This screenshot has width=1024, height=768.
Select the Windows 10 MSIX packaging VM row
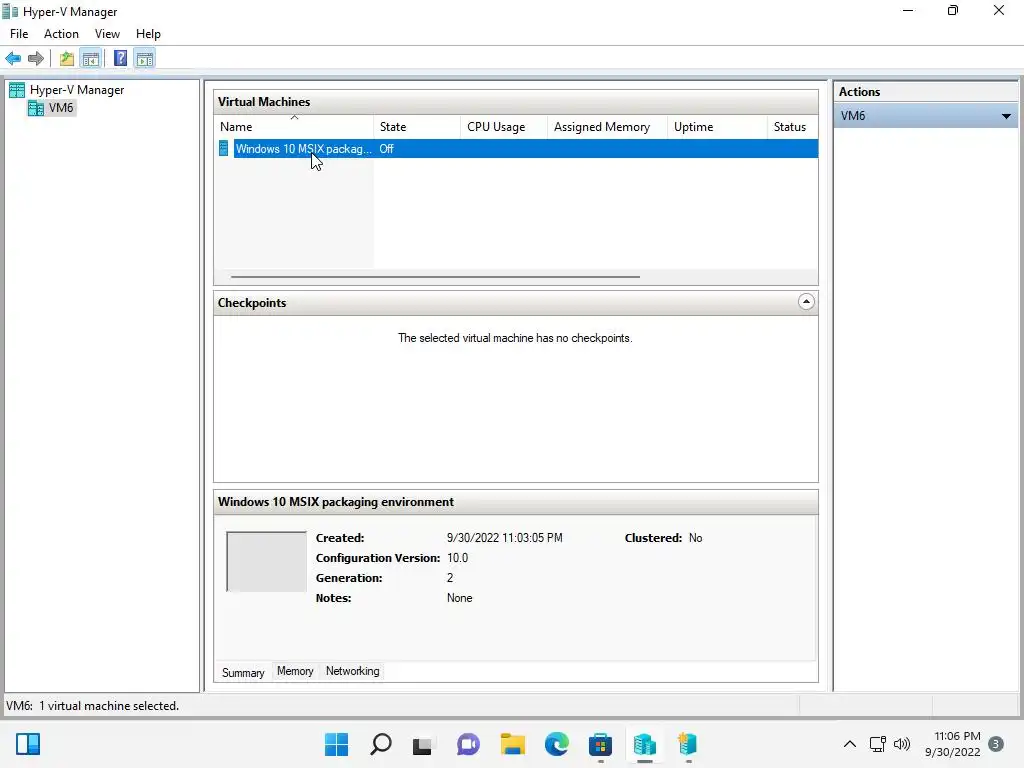coord(516,149)
